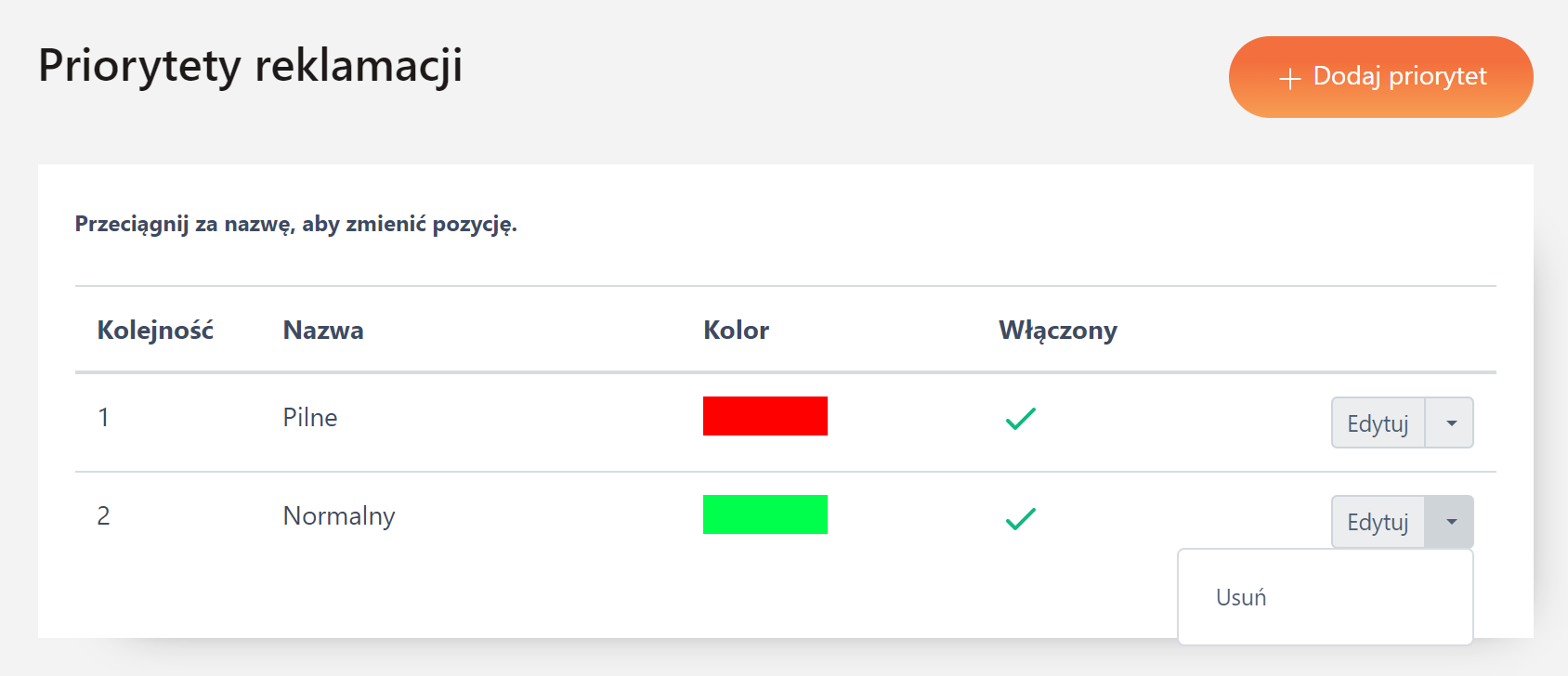Image resolution: width=1568 pixels, height=676 pixels.
Task: Click the Kolor column header
Action: 736,331
